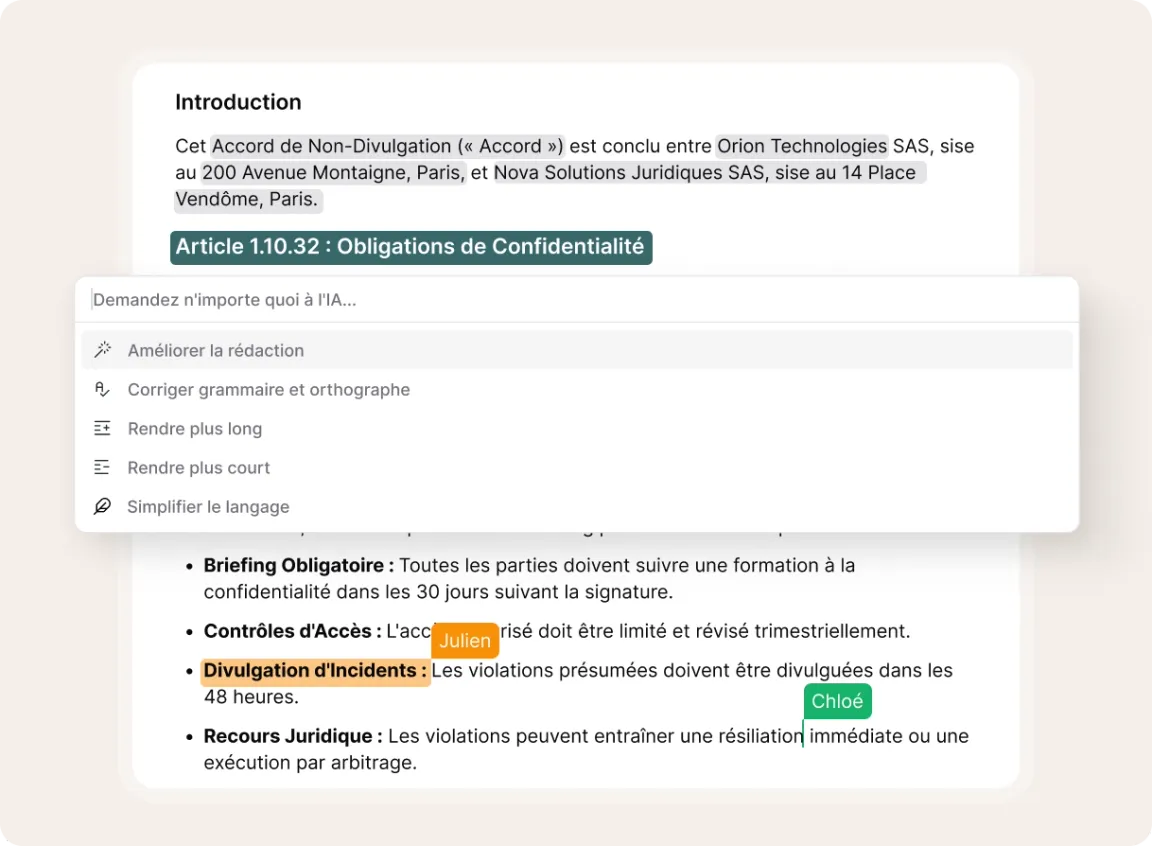The image size is (1152, 846).
Task: Click the Accord de Non-Divulgation highlighted term
Action: click(388, 146)
